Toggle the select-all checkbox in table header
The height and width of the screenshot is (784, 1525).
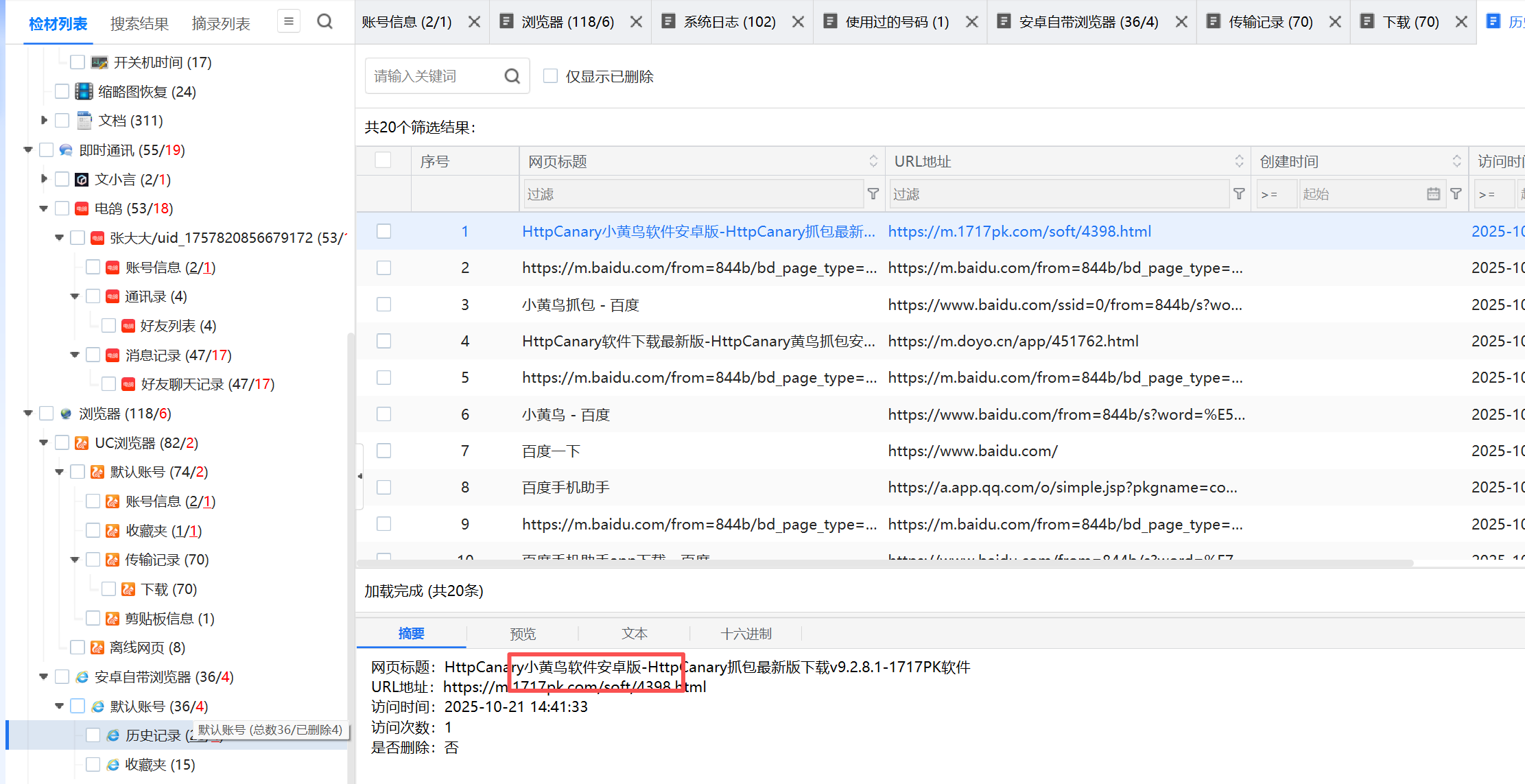[x=383, y=161]
